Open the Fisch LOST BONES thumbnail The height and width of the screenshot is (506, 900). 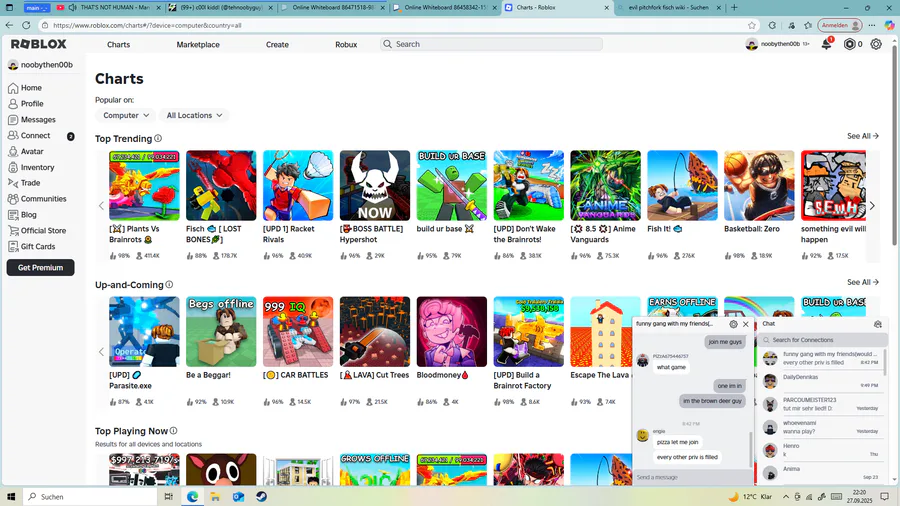(x=221, y=185)
